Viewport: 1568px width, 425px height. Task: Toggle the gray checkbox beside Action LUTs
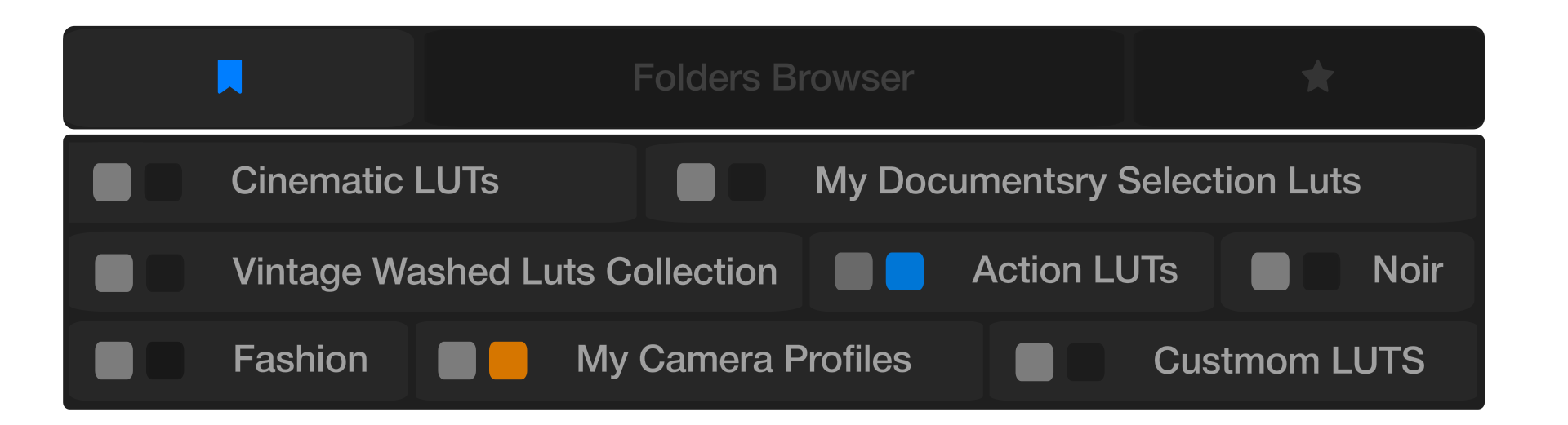853,272
